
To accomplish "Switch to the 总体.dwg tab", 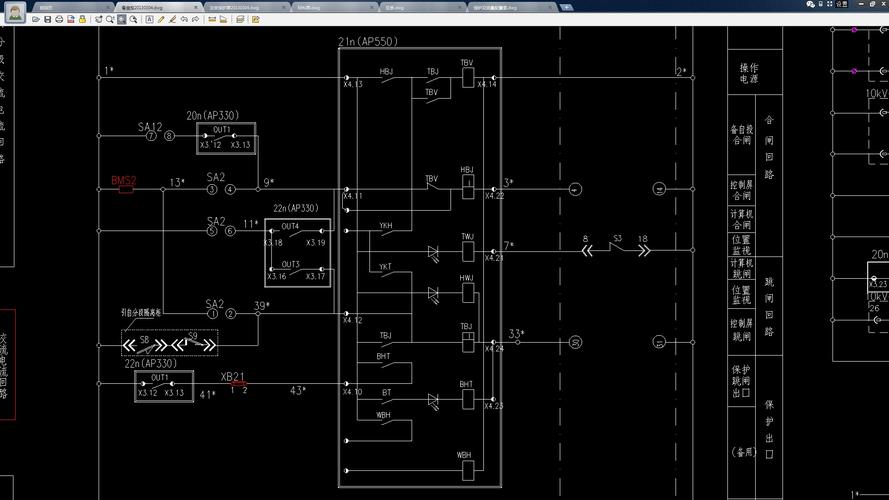I will (x=394, y=7).
